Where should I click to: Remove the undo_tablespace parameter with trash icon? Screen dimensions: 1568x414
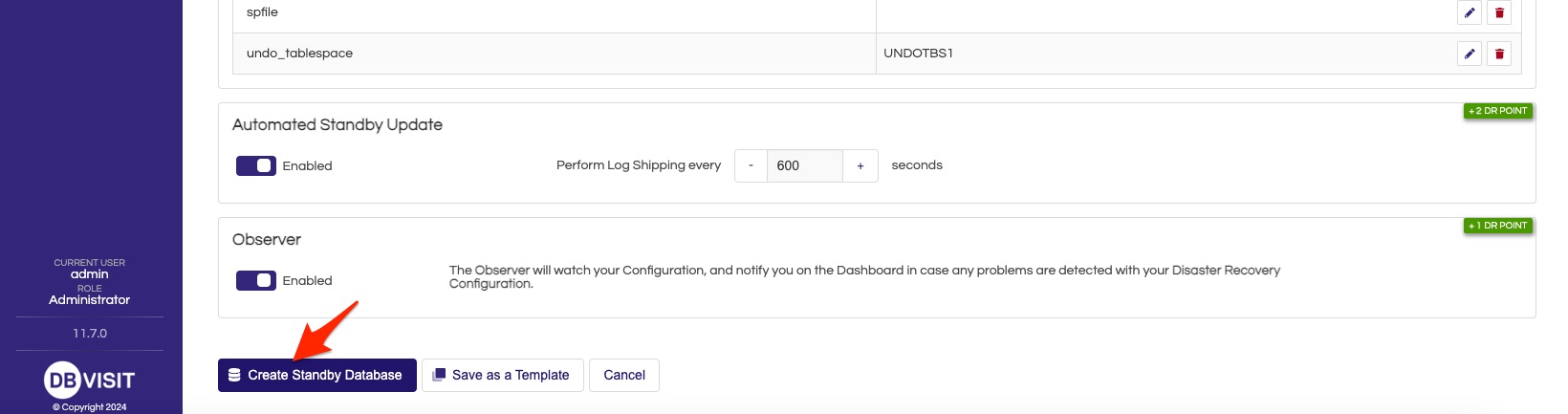[x=1499, y=54]
